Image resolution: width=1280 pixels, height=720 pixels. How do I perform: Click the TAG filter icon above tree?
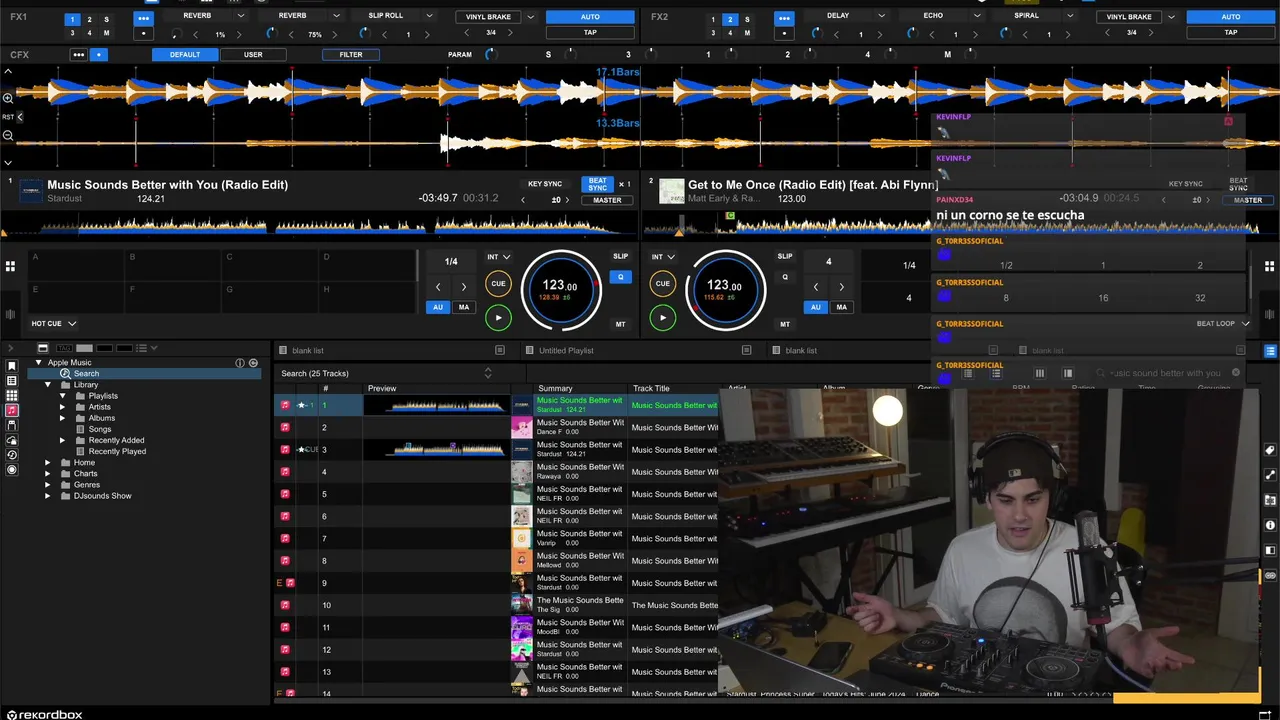(65, 348)
